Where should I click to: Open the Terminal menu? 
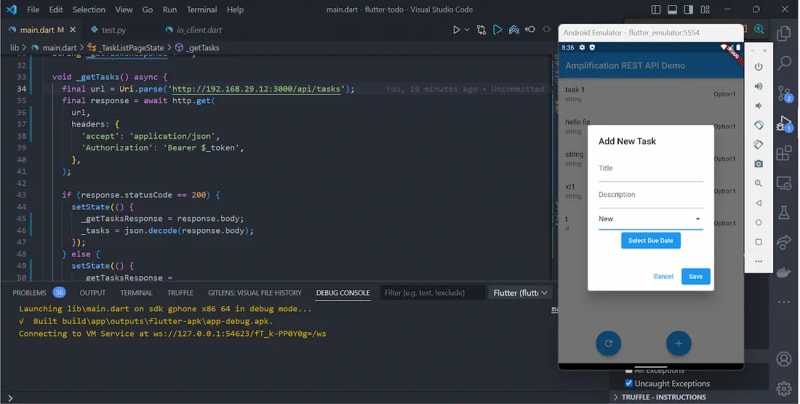tap(202, 9)
